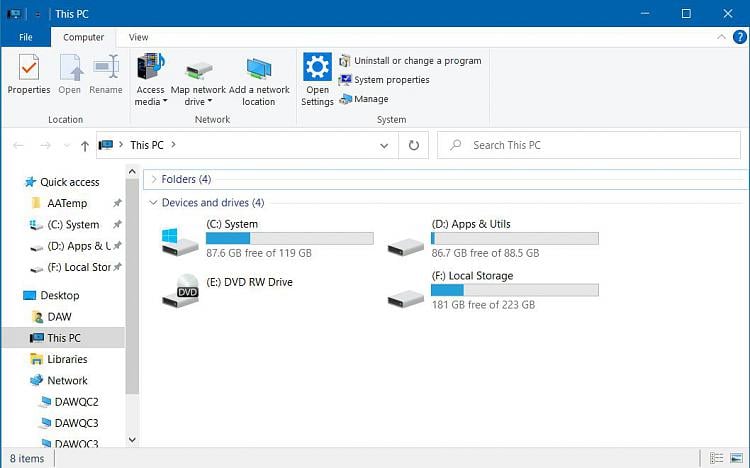Open the File menu tab
This screenshot has width=750, height=468.
[25, 37]
